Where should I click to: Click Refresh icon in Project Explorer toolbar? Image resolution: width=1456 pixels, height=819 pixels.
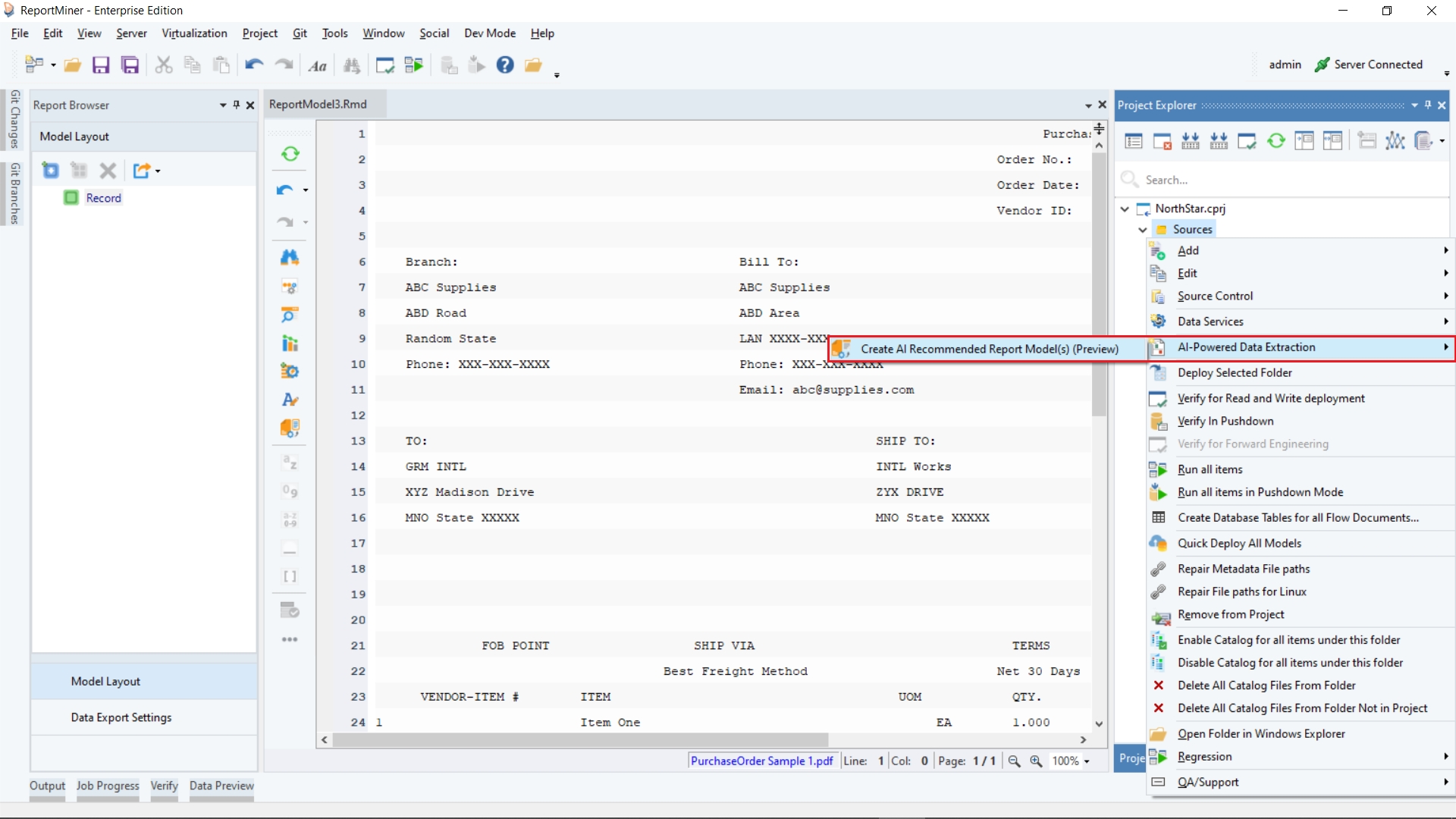[1276, 141]
